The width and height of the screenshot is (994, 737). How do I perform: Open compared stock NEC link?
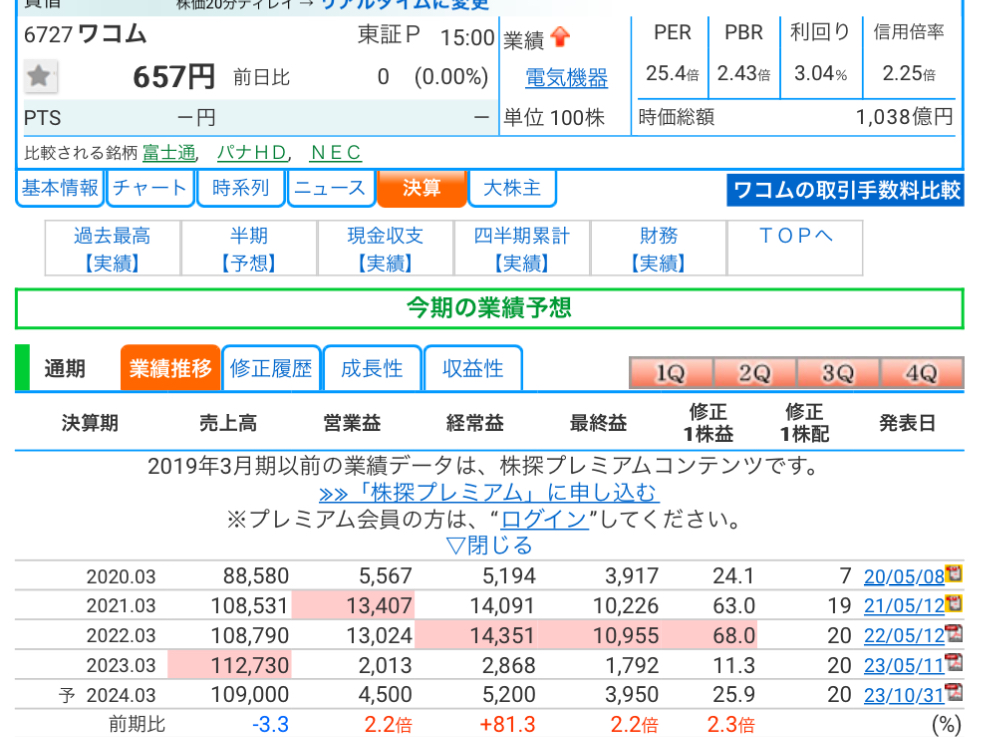click(x=336, y=153)
